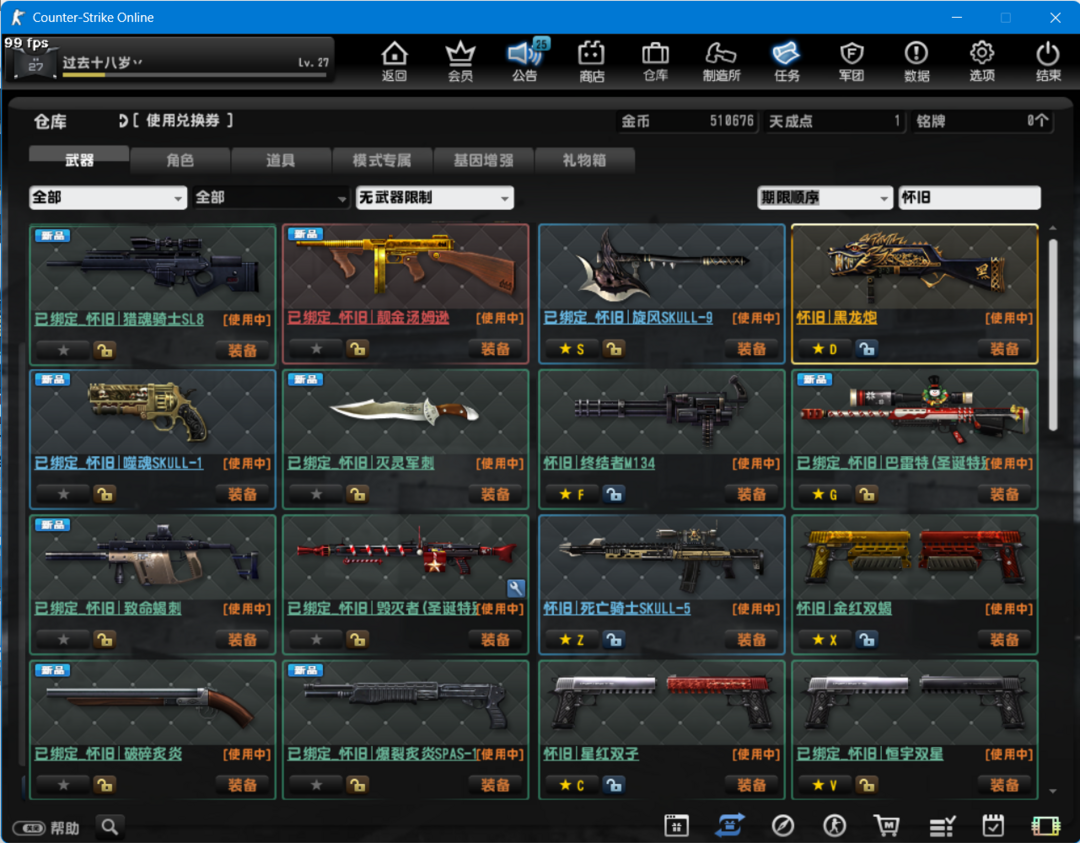
Task: Click the refresh arrow beside 使用兑换券
Action: pyautogui.click(x=123, y=121)
